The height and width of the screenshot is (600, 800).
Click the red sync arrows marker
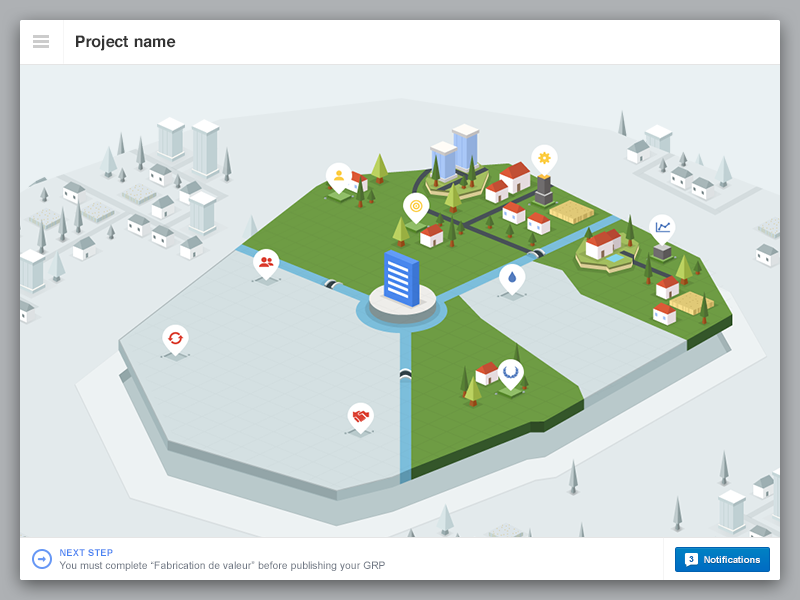tap(174, 339)
